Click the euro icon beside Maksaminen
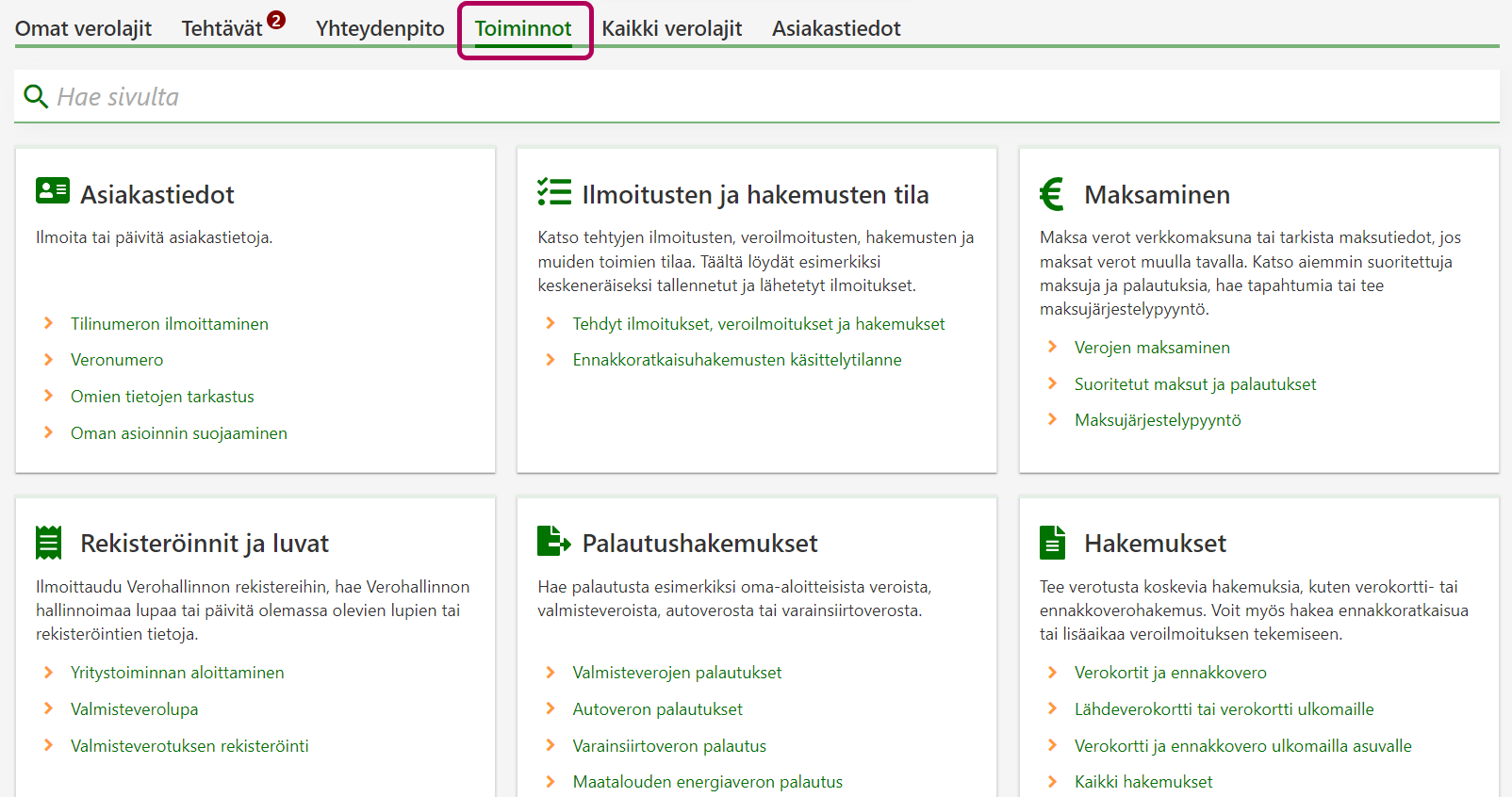Screen dimensions: 1512x797 click(1052, 194)
